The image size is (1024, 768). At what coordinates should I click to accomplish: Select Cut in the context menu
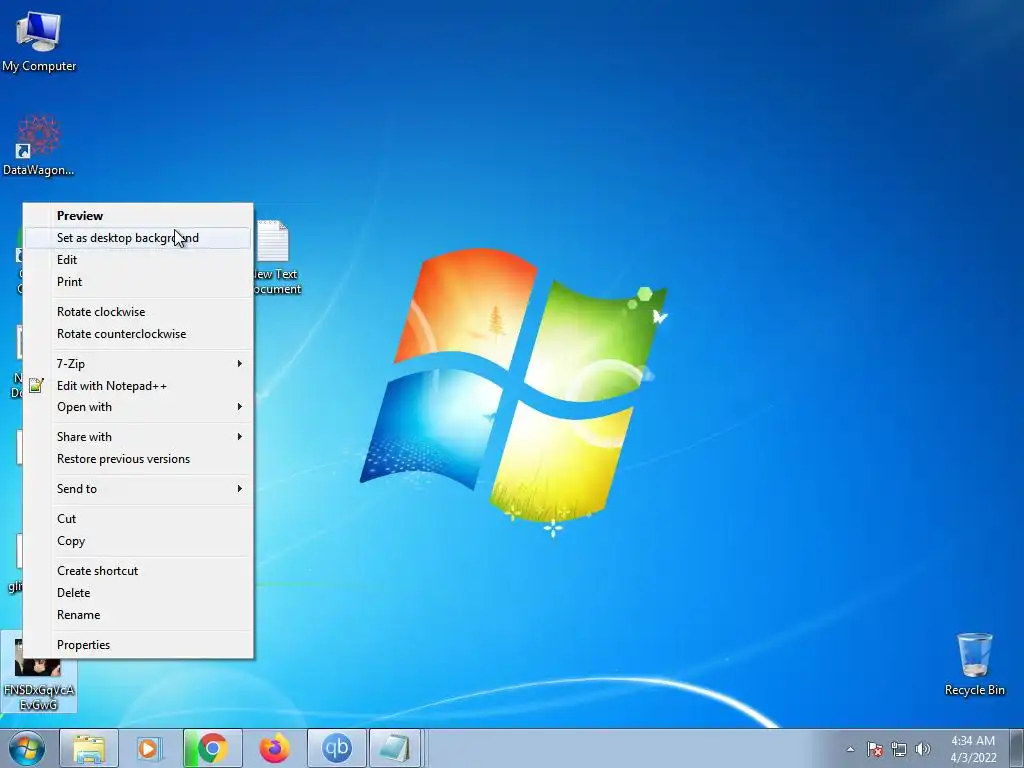[x=138, y=519]
